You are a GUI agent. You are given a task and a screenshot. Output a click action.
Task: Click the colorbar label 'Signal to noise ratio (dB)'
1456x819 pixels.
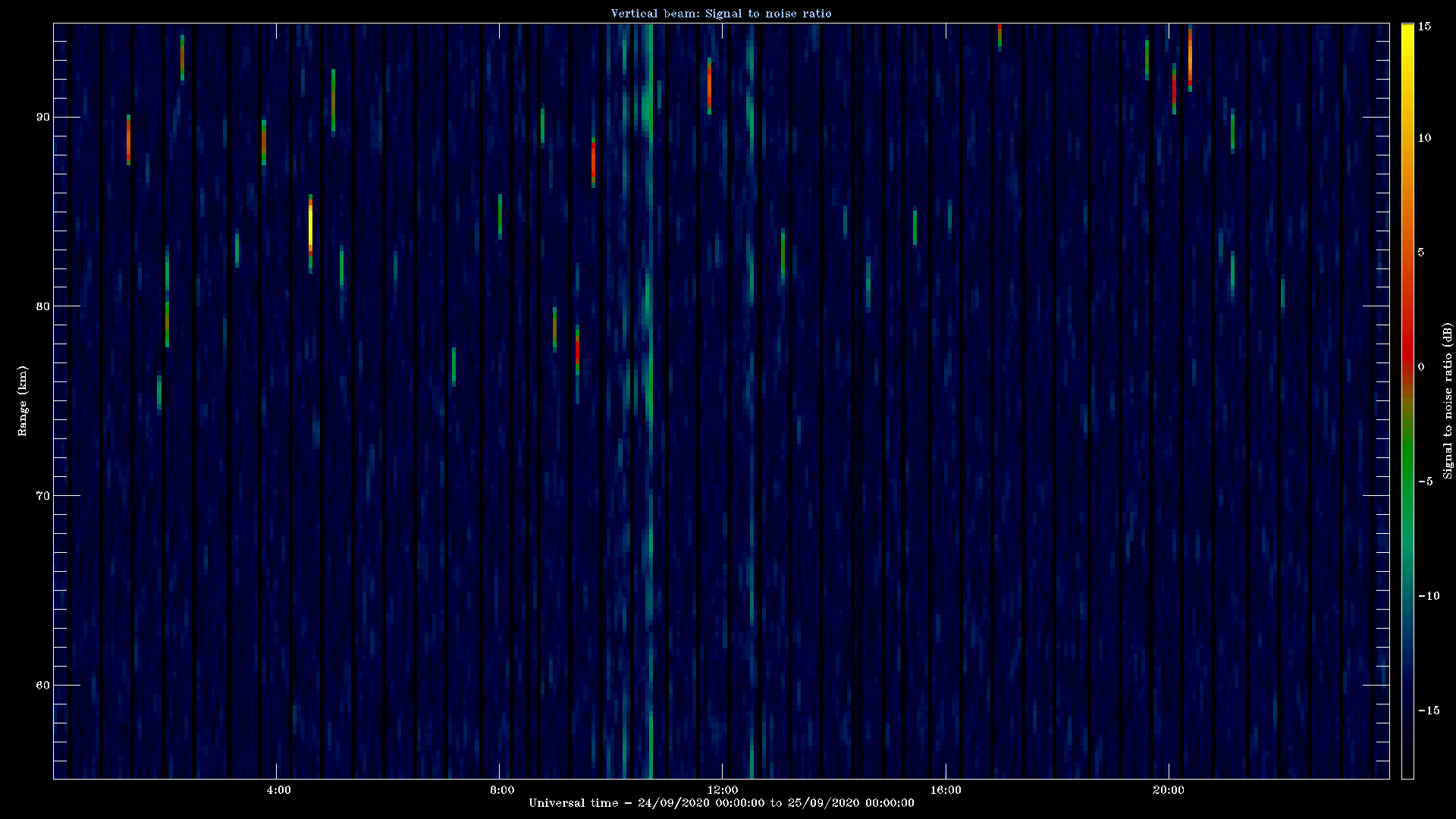point(1448,400)
